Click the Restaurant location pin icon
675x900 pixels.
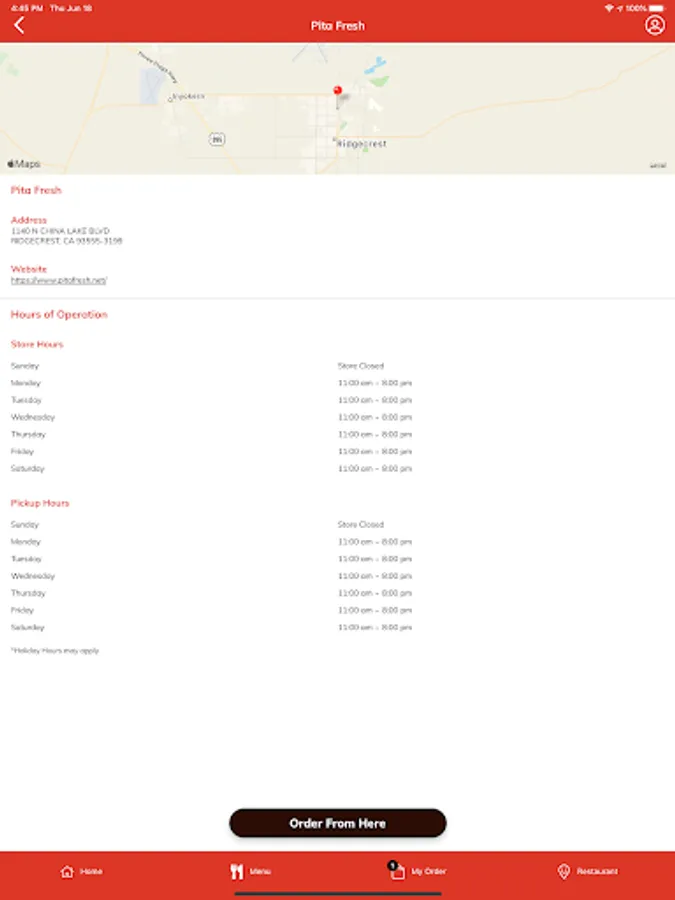click(564, 871)
